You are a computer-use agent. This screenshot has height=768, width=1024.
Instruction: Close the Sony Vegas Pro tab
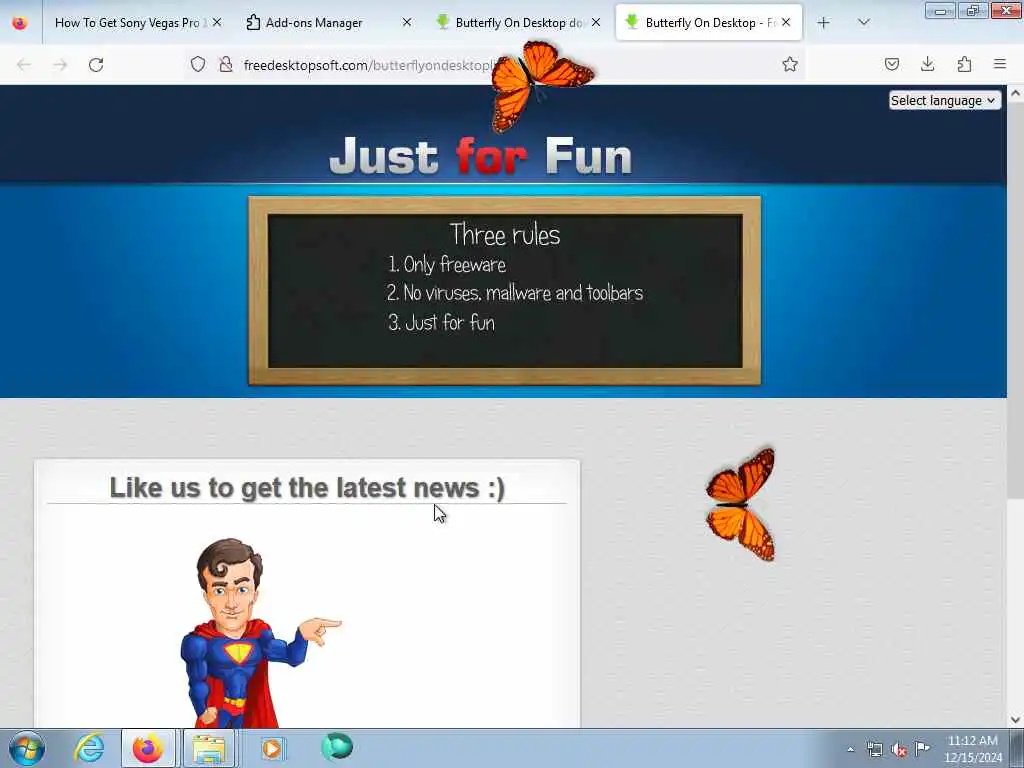[217, 23]
